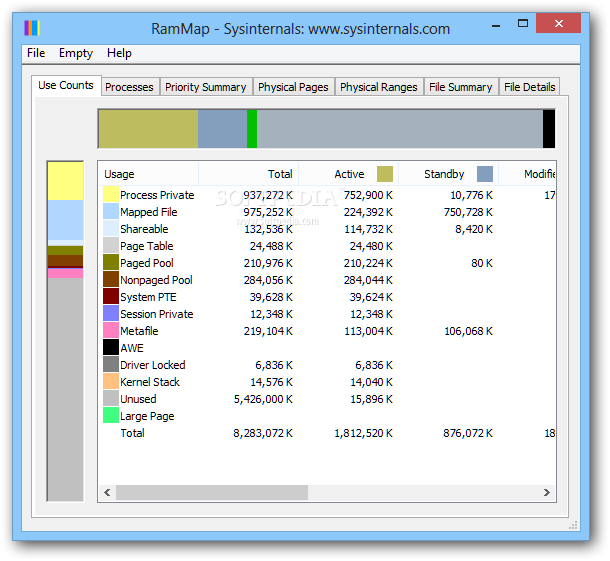Screen dimensions: 610x561
Task: Click the brown Nonpaged Pool swatch
Action: pyautogui.click(x=111, y=280)
